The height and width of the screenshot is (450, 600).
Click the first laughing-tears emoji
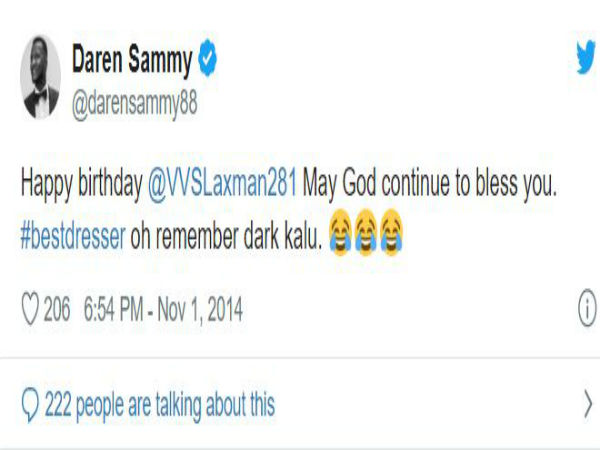[x=340, y=232]
